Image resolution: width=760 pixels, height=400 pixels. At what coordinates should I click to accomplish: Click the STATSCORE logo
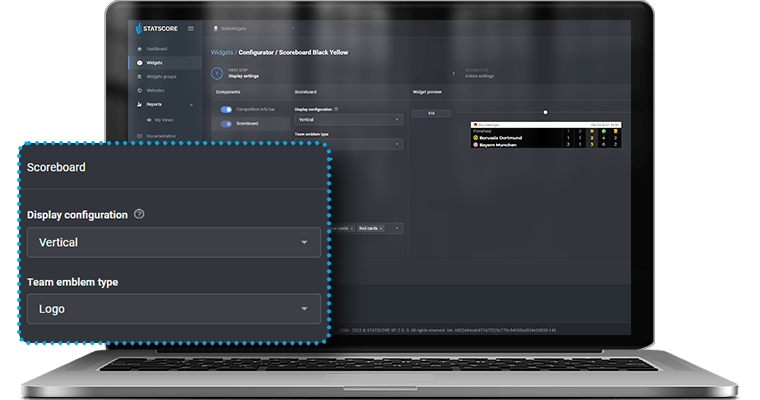click(x=157, y=29)
